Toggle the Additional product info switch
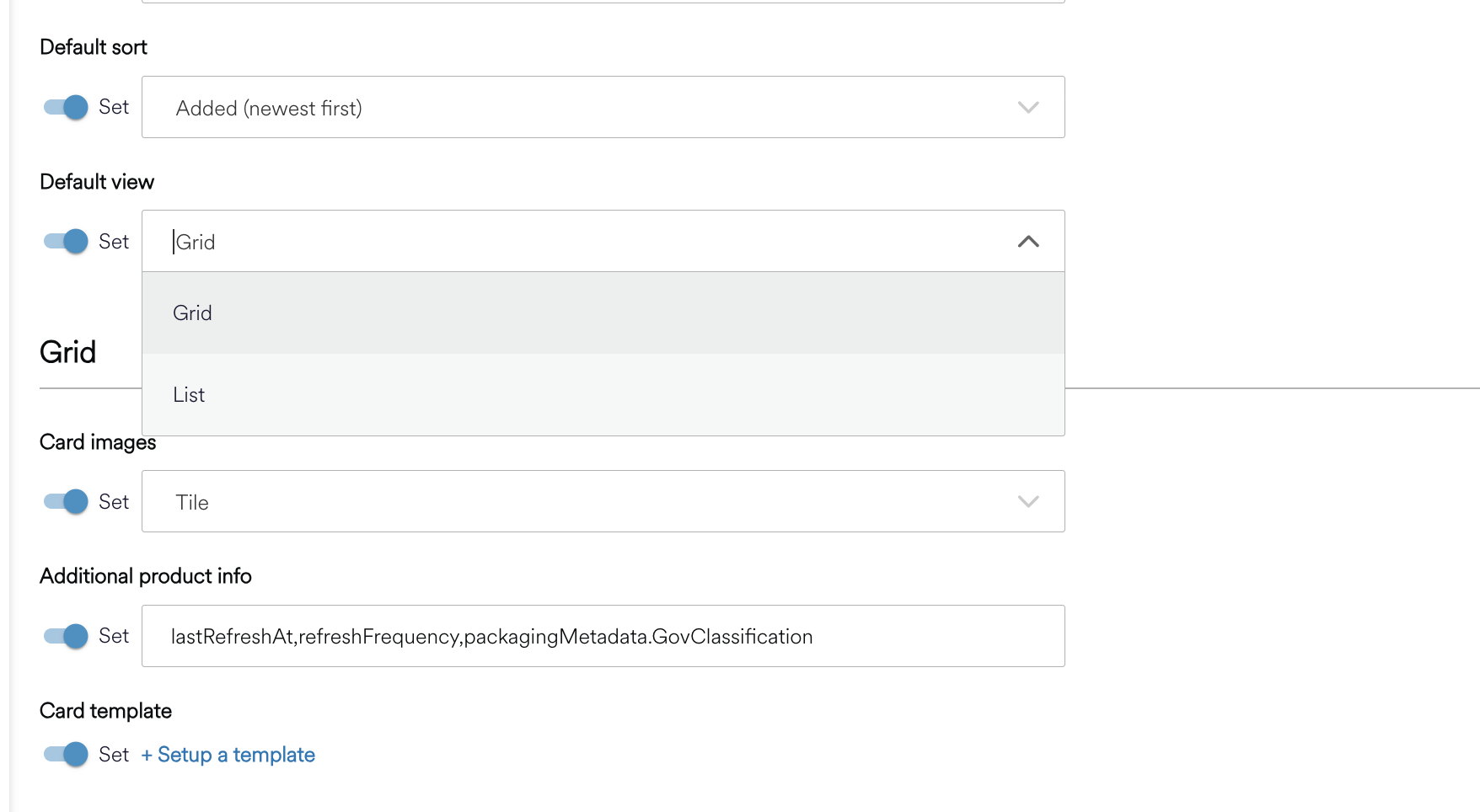This screenshot has width=1480, height=812. click(66, 635)
